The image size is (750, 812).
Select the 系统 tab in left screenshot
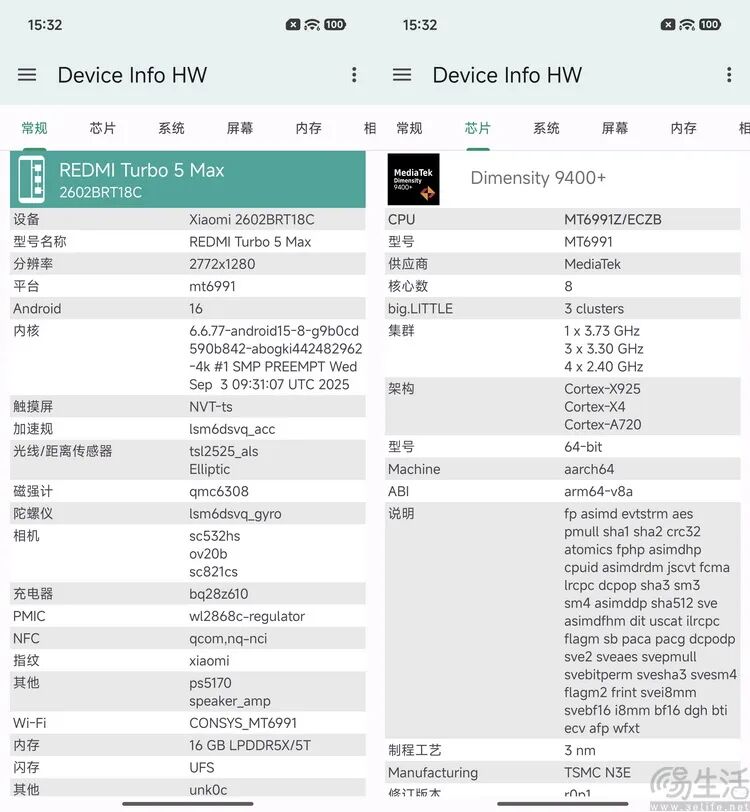(x=171, y=128)
